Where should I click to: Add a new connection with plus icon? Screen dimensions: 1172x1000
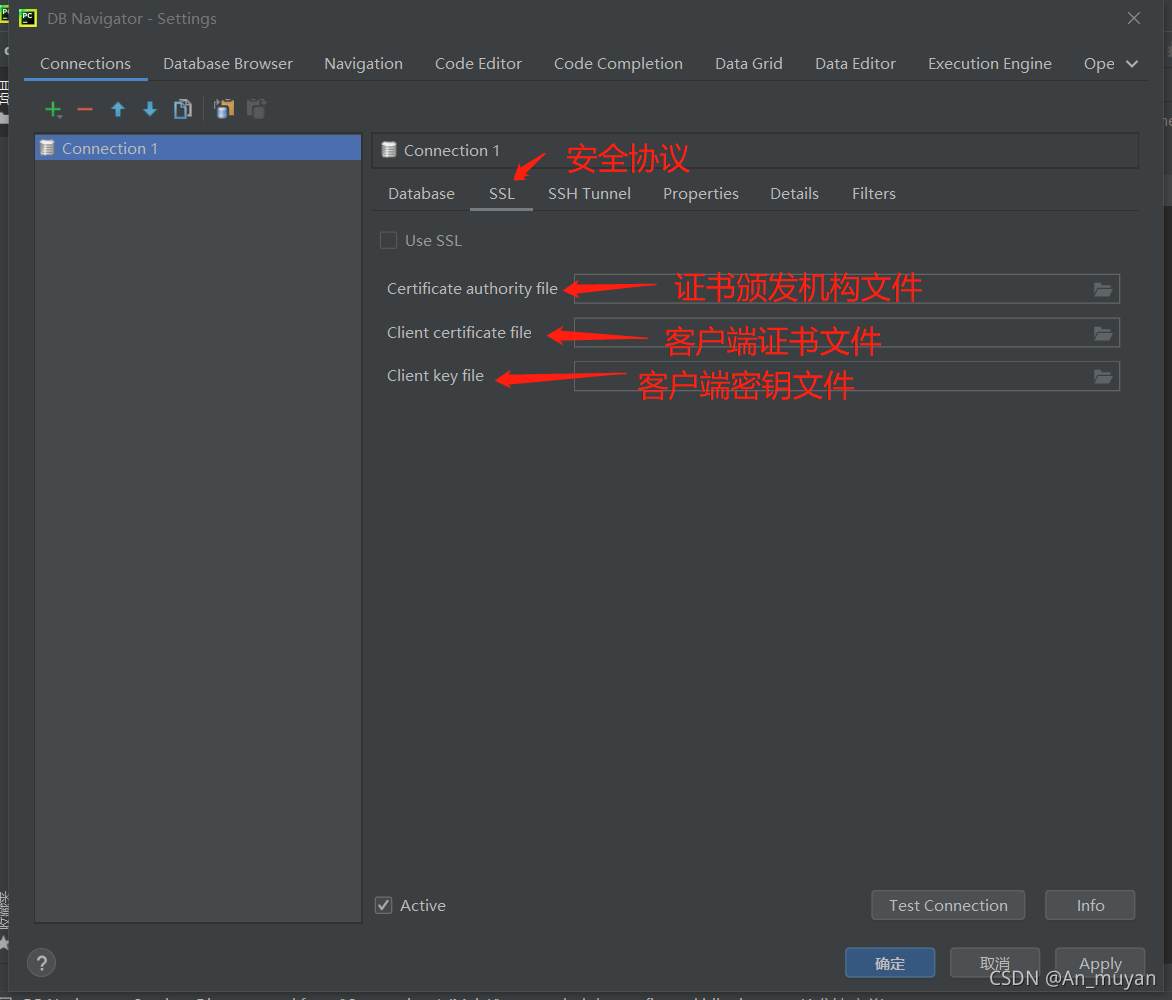pos(53,110)
